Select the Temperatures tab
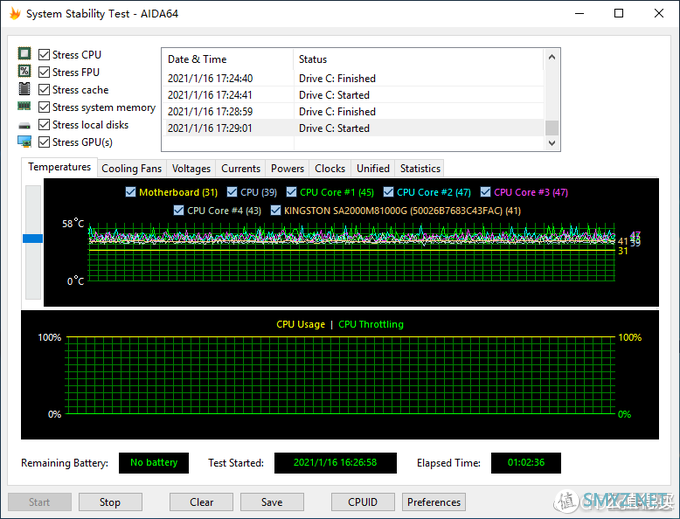The height and width of the screenshot is (519, 680). coord(59,167)
